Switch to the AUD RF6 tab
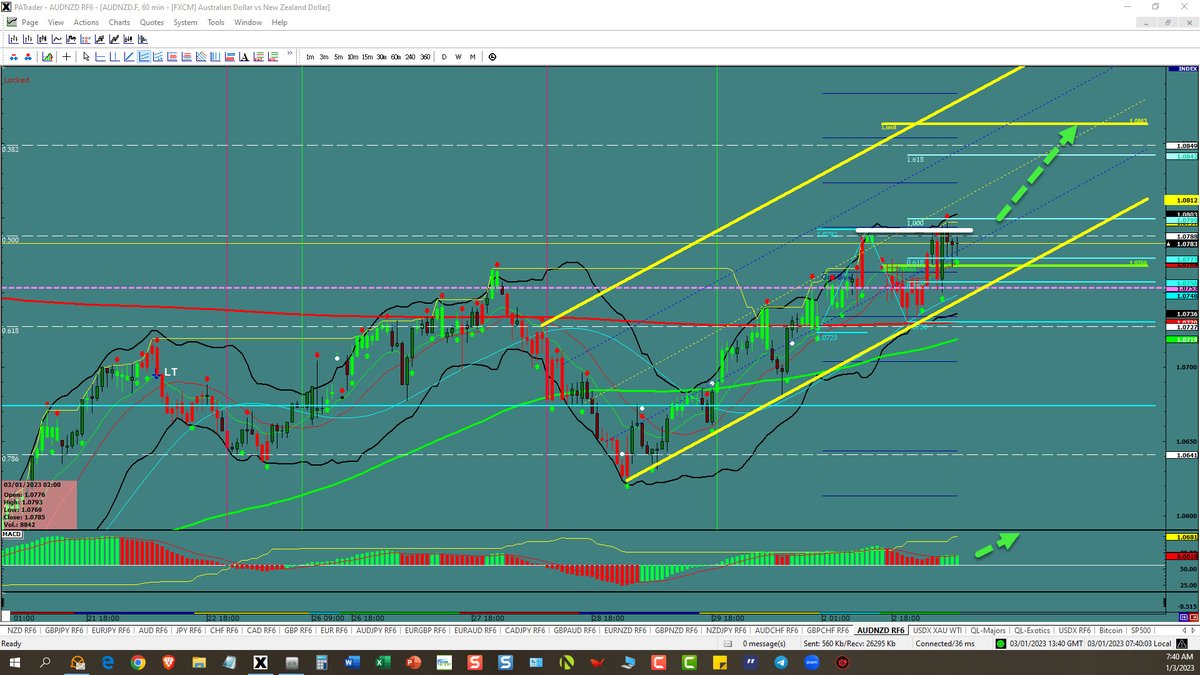1200x675 pixels. (x=151, y=631)
